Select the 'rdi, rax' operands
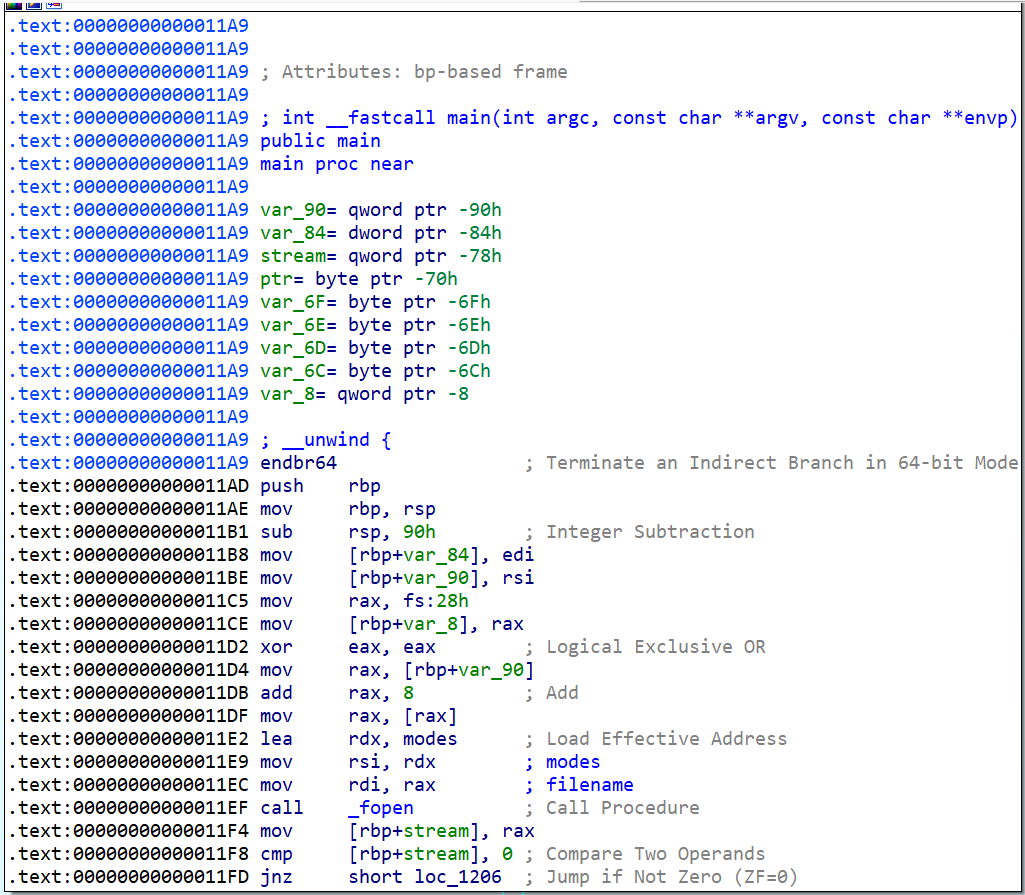 tap(392, 785)
